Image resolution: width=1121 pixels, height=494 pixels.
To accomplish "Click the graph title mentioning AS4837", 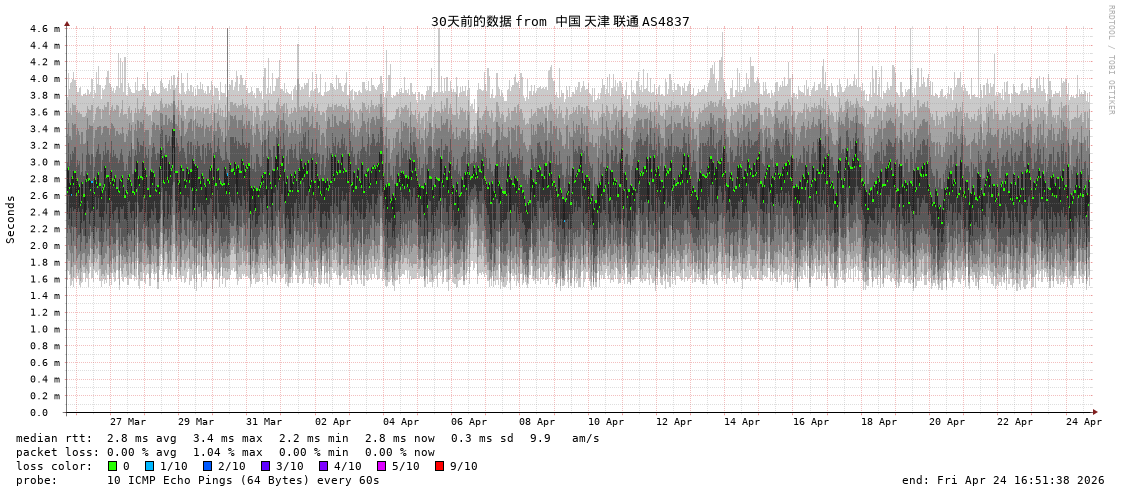I will (560, 21).
